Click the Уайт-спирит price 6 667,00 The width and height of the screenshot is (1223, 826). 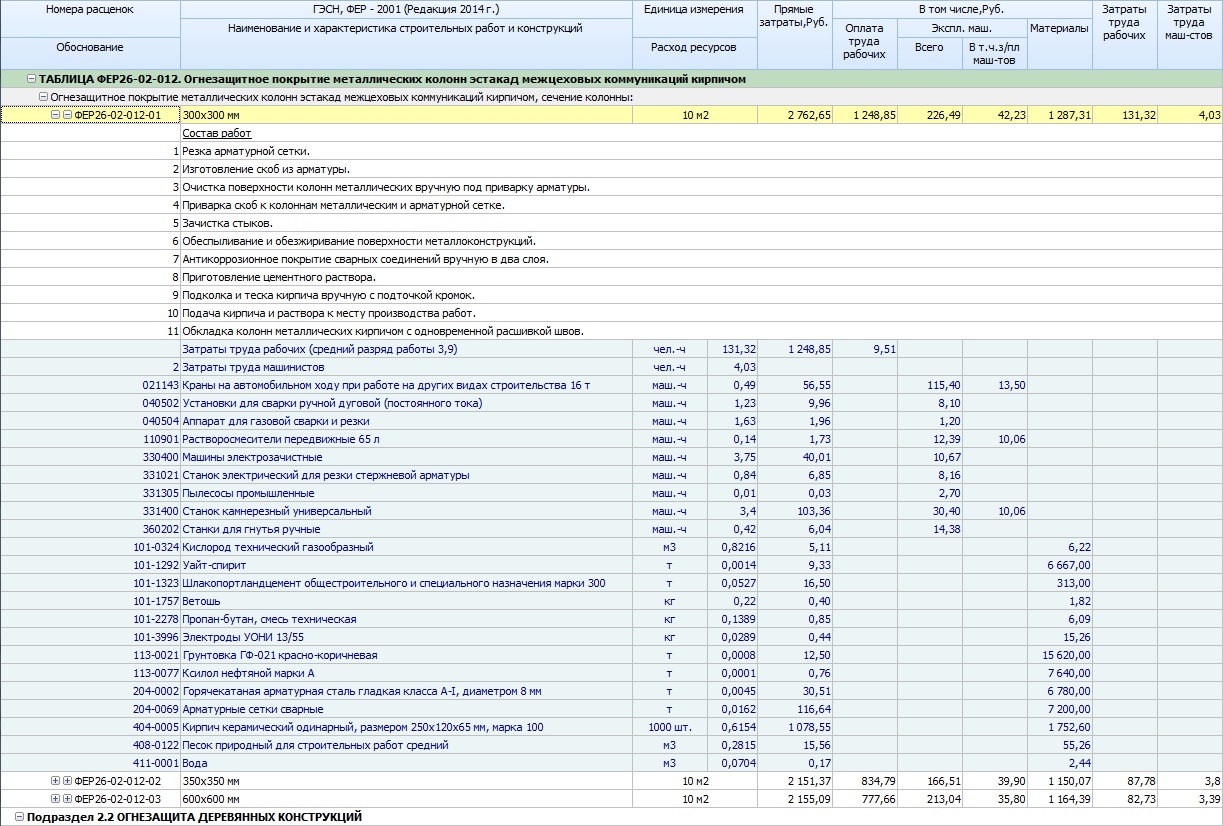(1068, 565)
